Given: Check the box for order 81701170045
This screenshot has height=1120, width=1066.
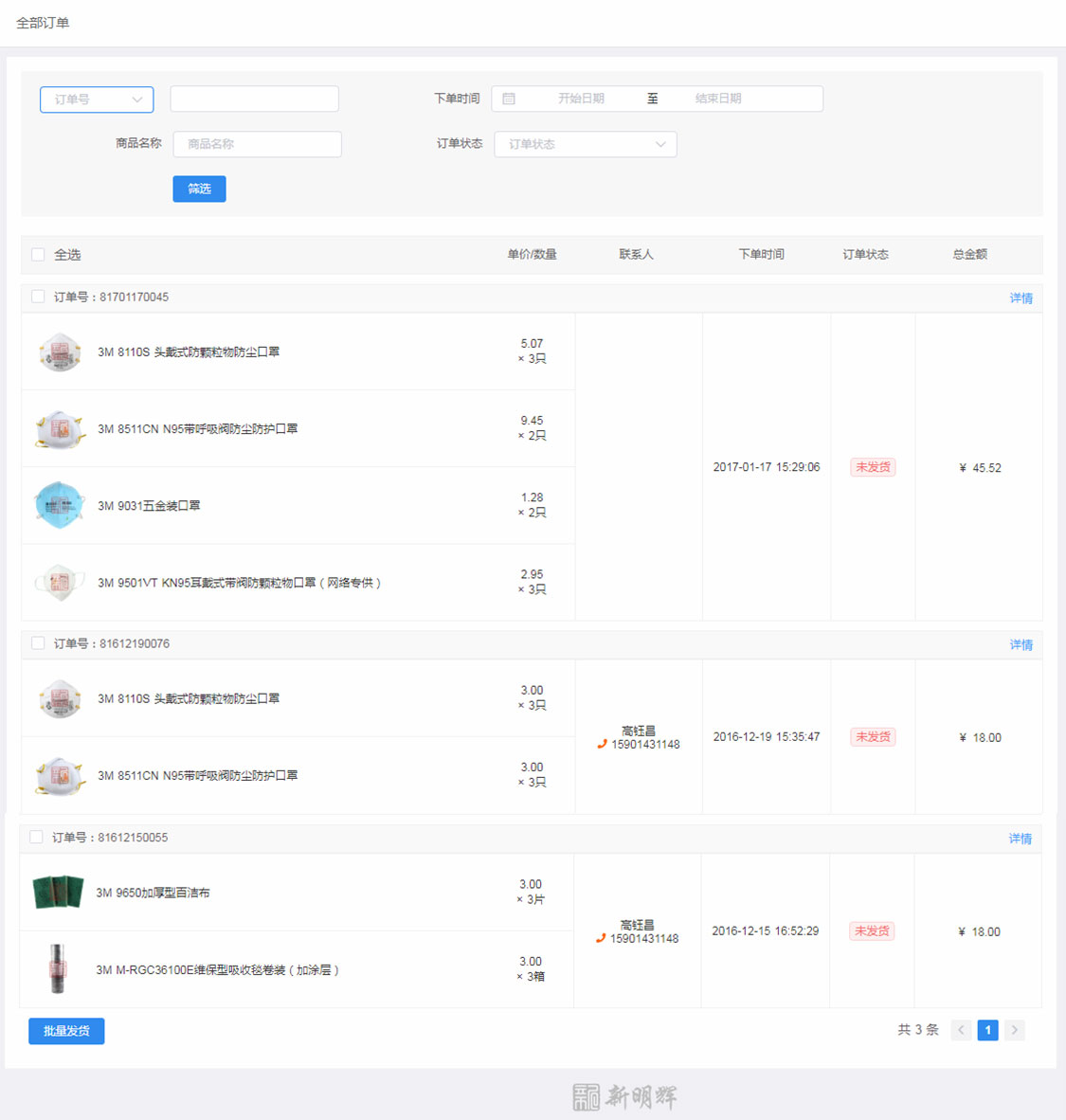Looking at the screenshot, I should click(x=38, y=297).
